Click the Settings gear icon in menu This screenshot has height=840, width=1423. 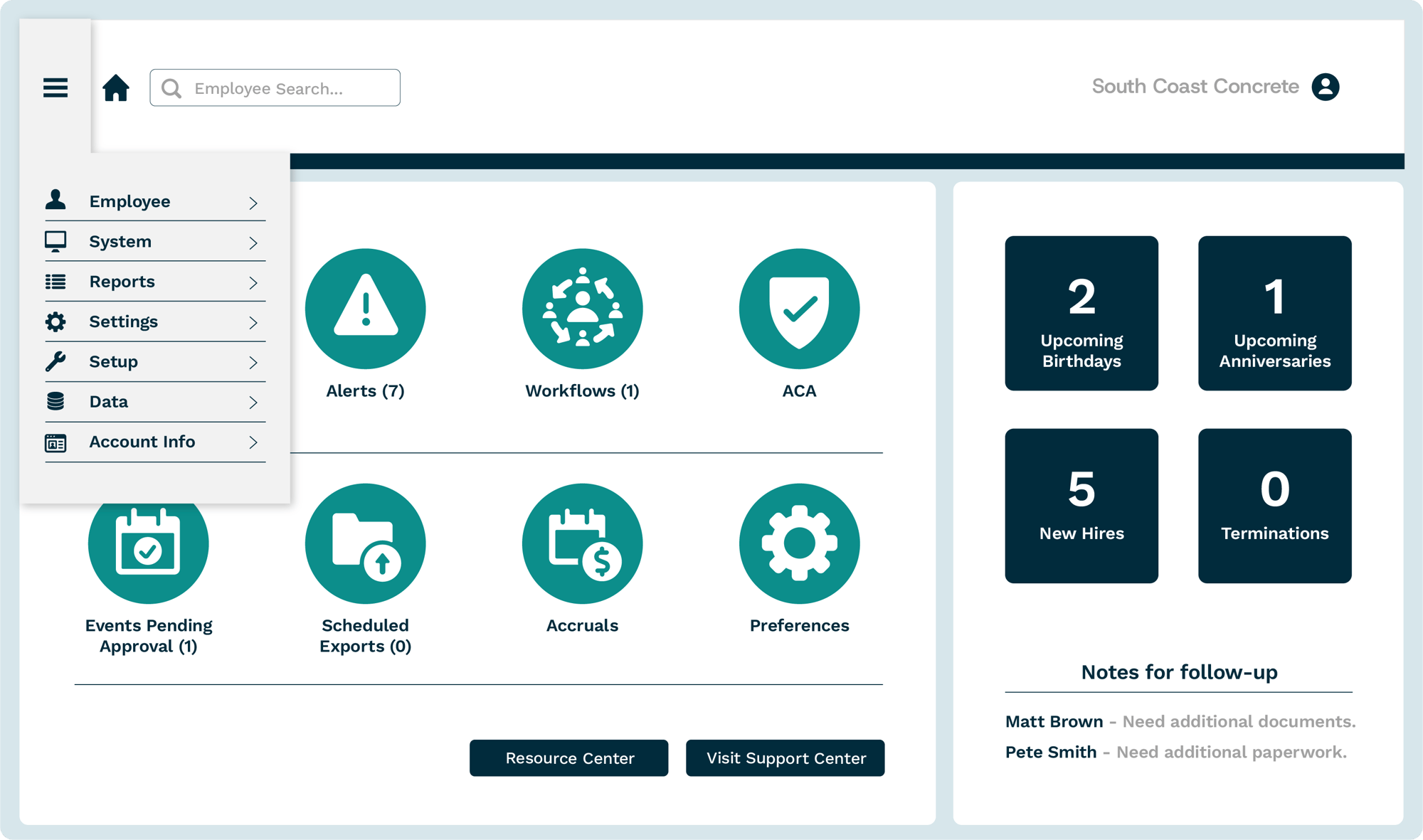click(55, 321)
